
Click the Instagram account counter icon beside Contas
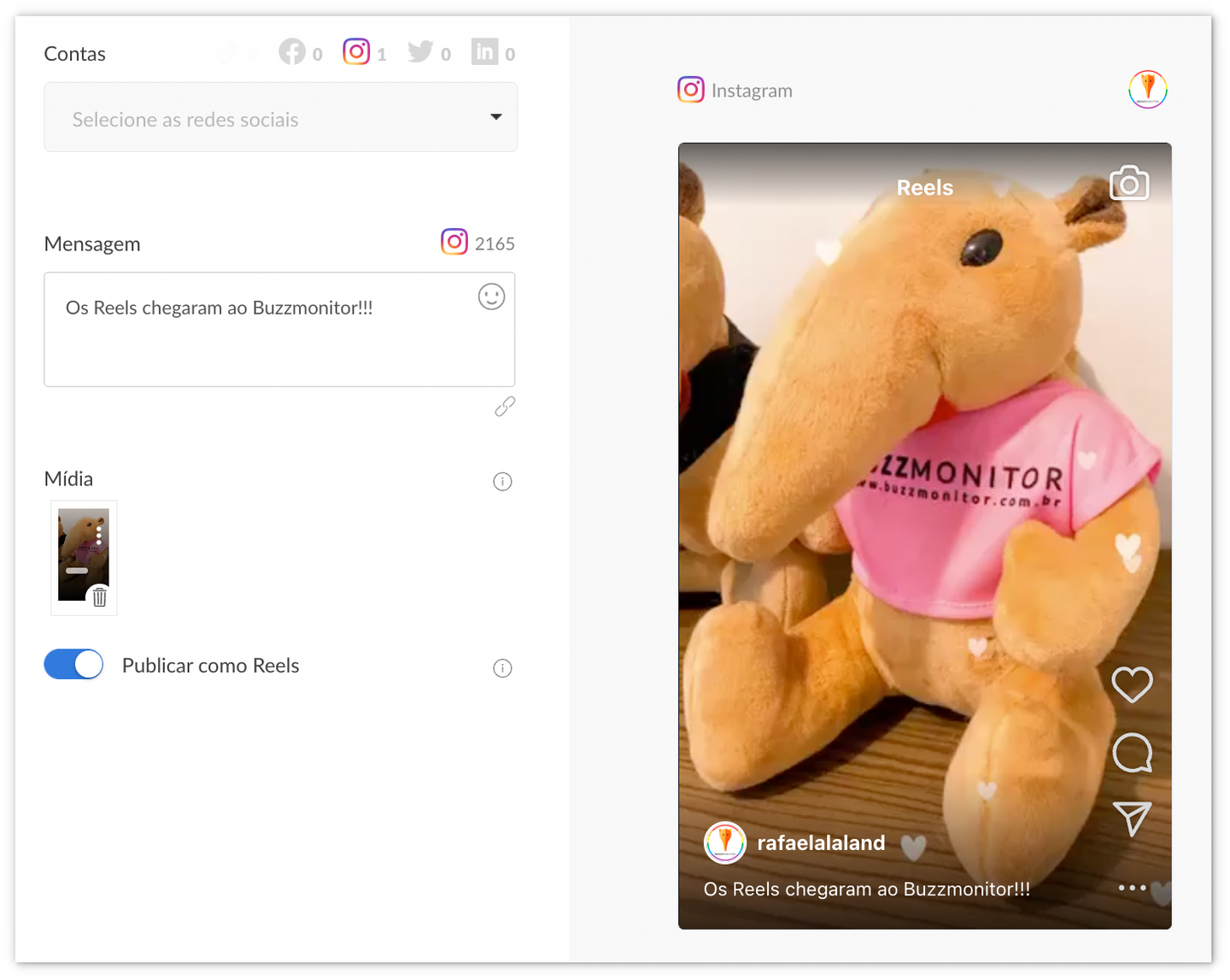click(356, 52)
